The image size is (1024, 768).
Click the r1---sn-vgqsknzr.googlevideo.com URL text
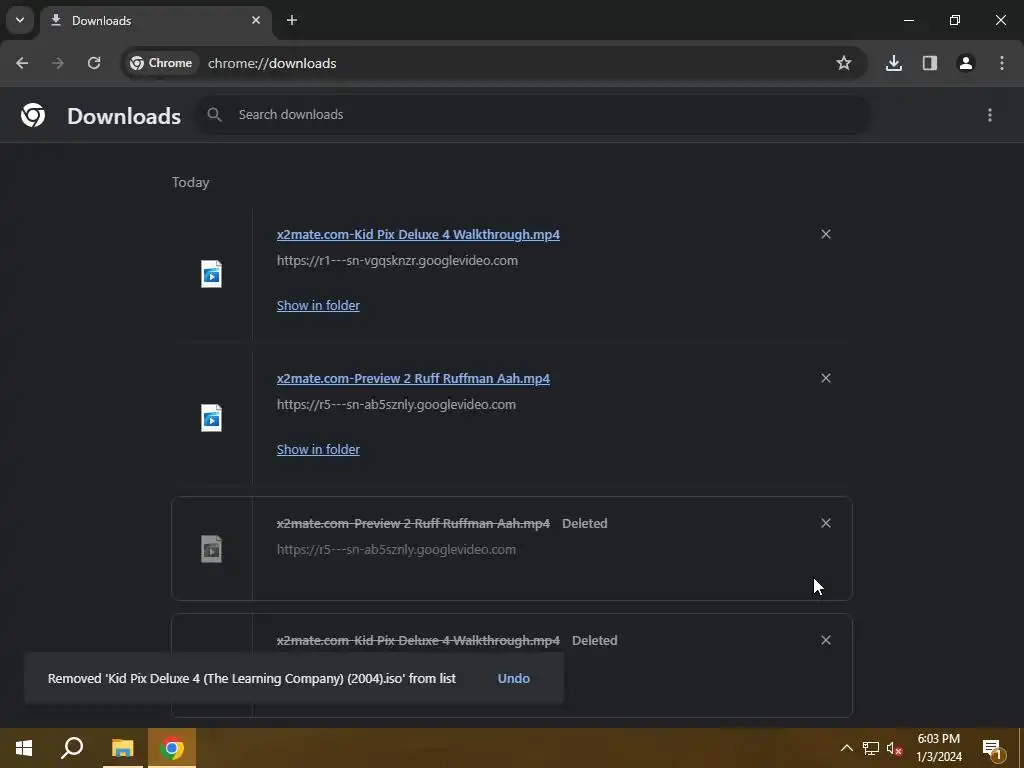pos(397,261)
